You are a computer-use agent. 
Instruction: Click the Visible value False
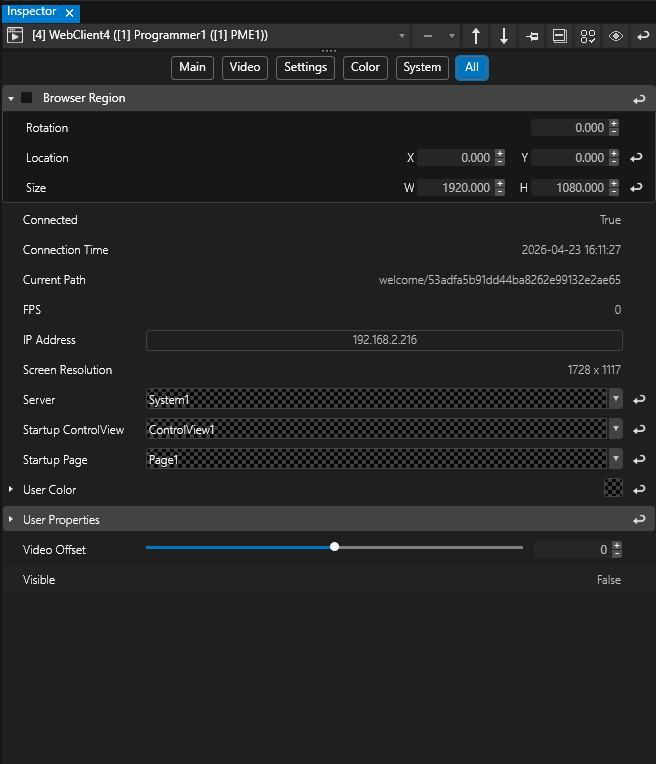609,580
